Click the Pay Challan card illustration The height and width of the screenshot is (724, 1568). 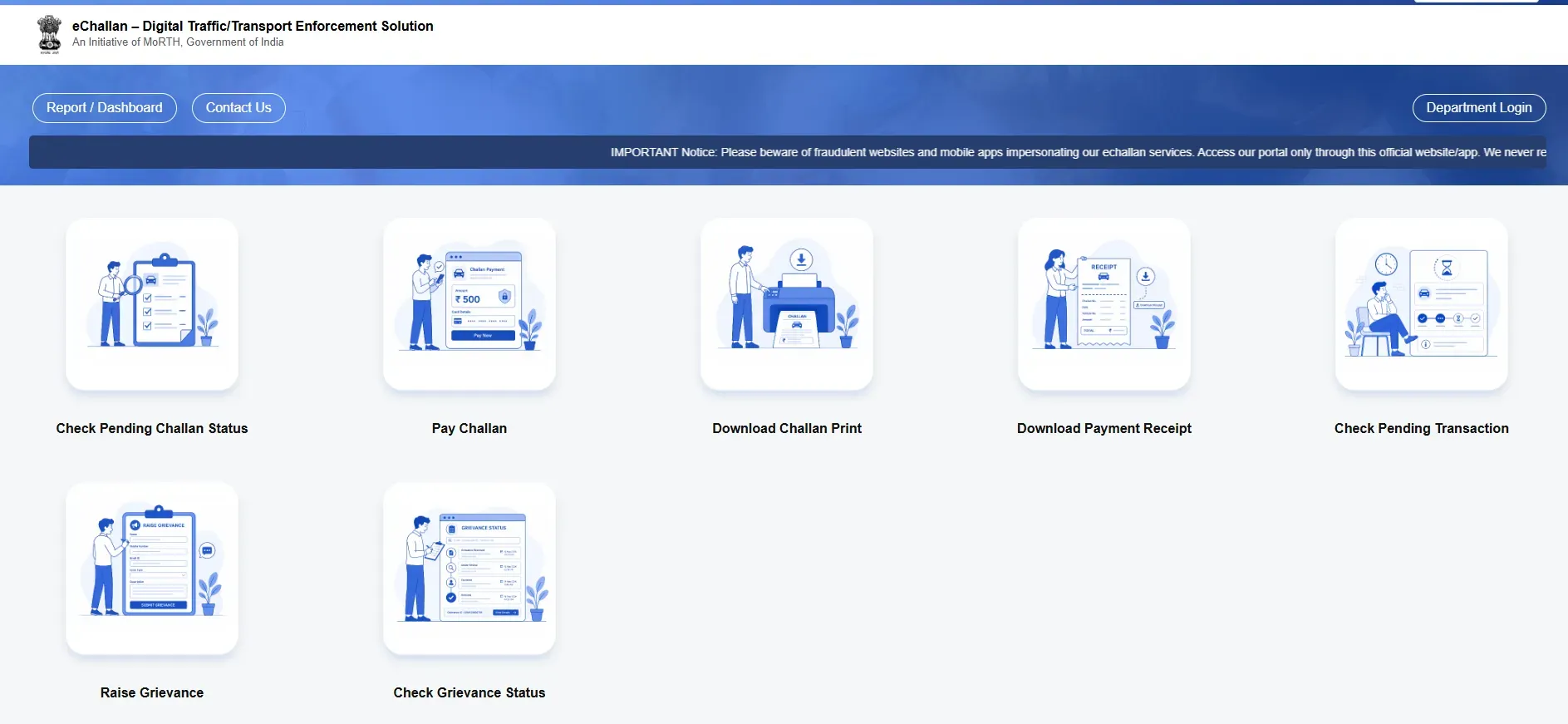pyautogui.click(x=469, y=304)
